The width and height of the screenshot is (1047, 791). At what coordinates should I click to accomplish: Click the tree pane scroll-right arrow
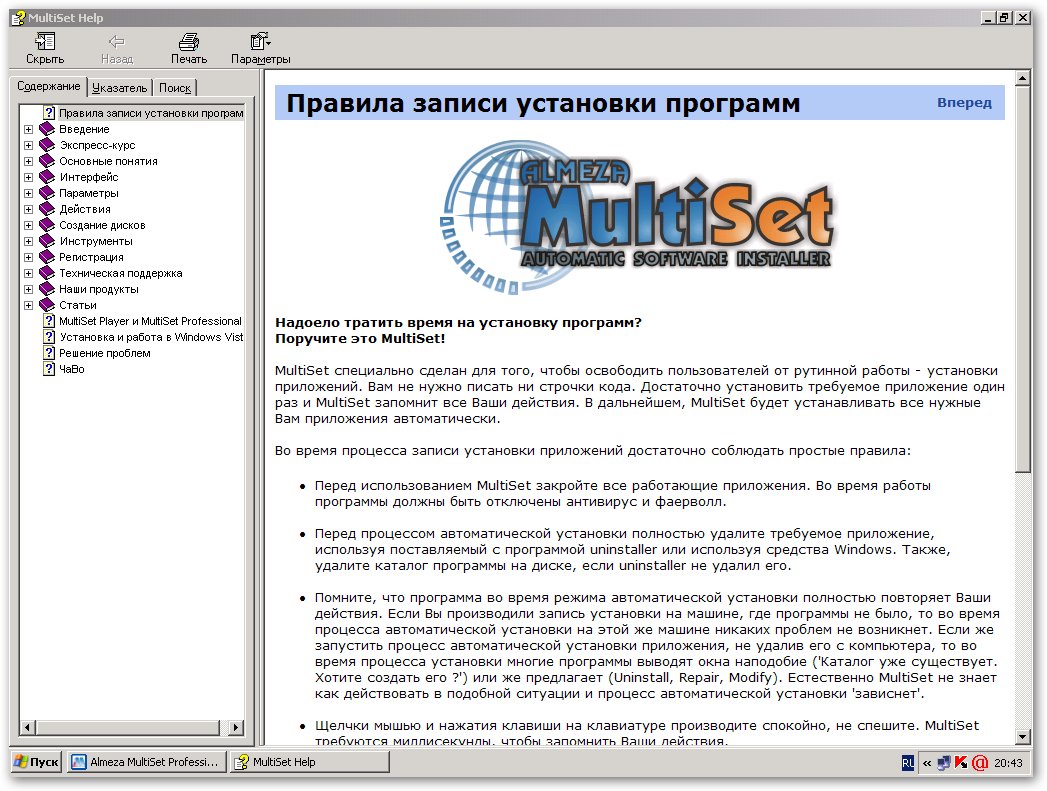tap(236, 727)
